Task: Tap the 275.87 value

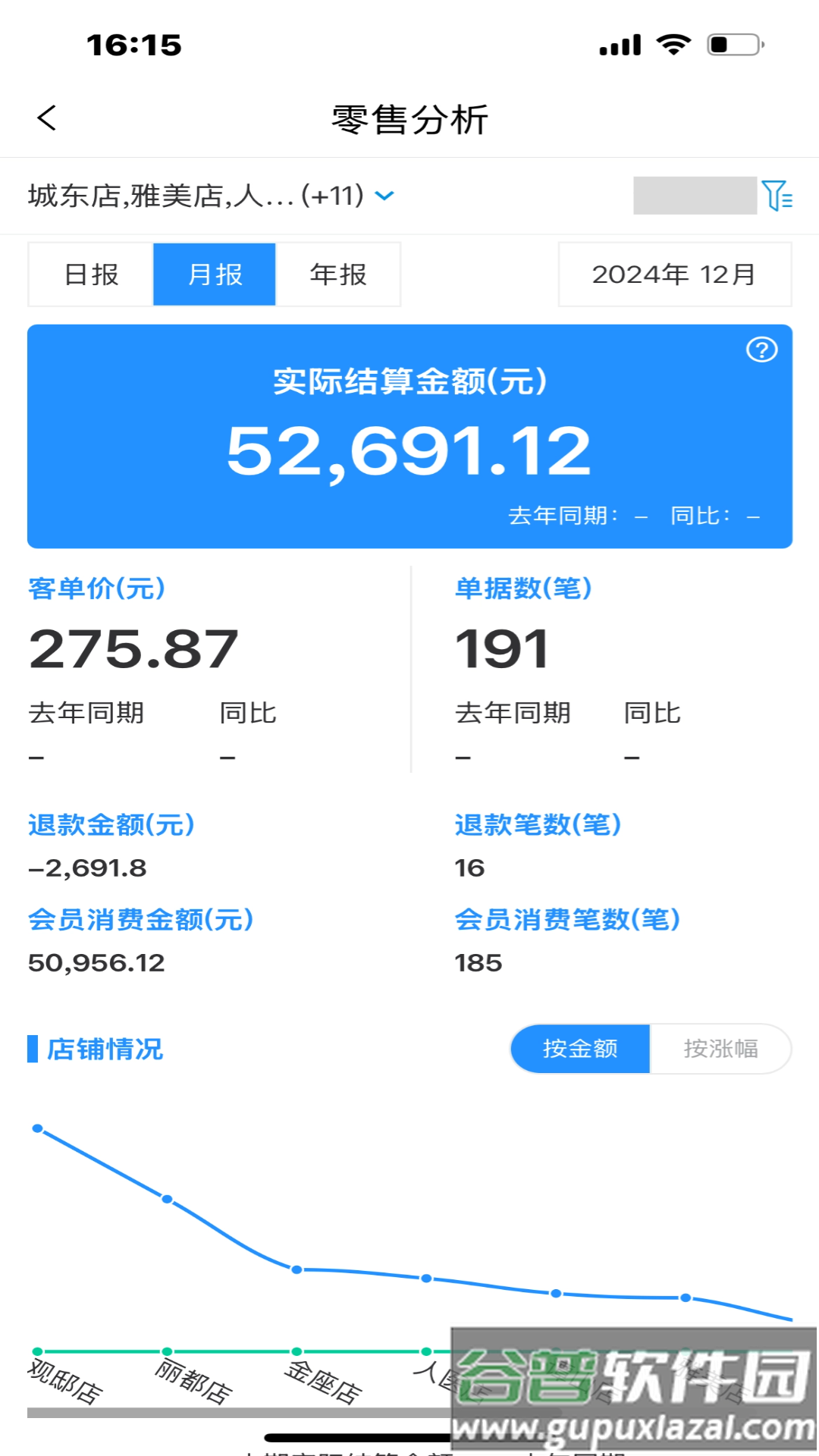Action: point(133,650)
